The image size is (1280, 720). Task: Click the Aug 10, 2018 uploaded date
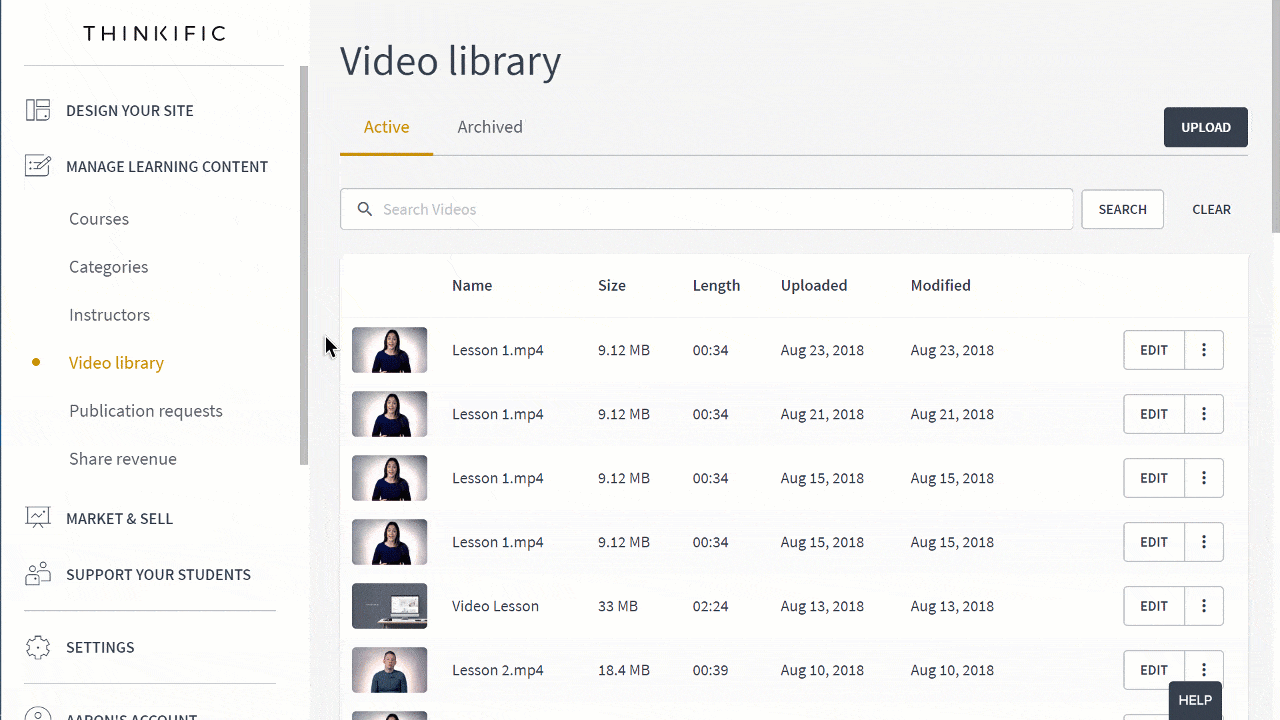click(822, 670)
